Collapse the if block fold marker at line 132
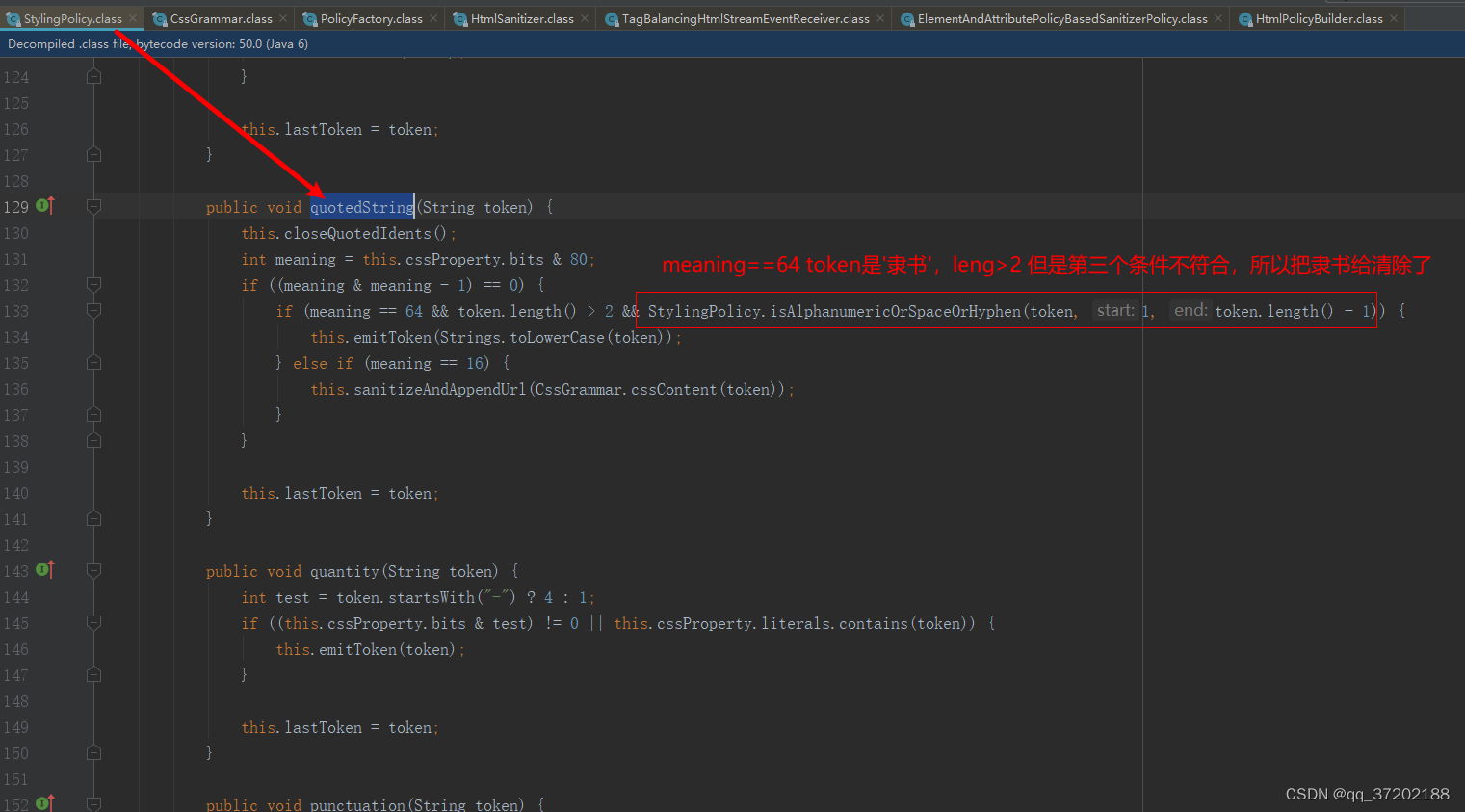 [92, 285]
